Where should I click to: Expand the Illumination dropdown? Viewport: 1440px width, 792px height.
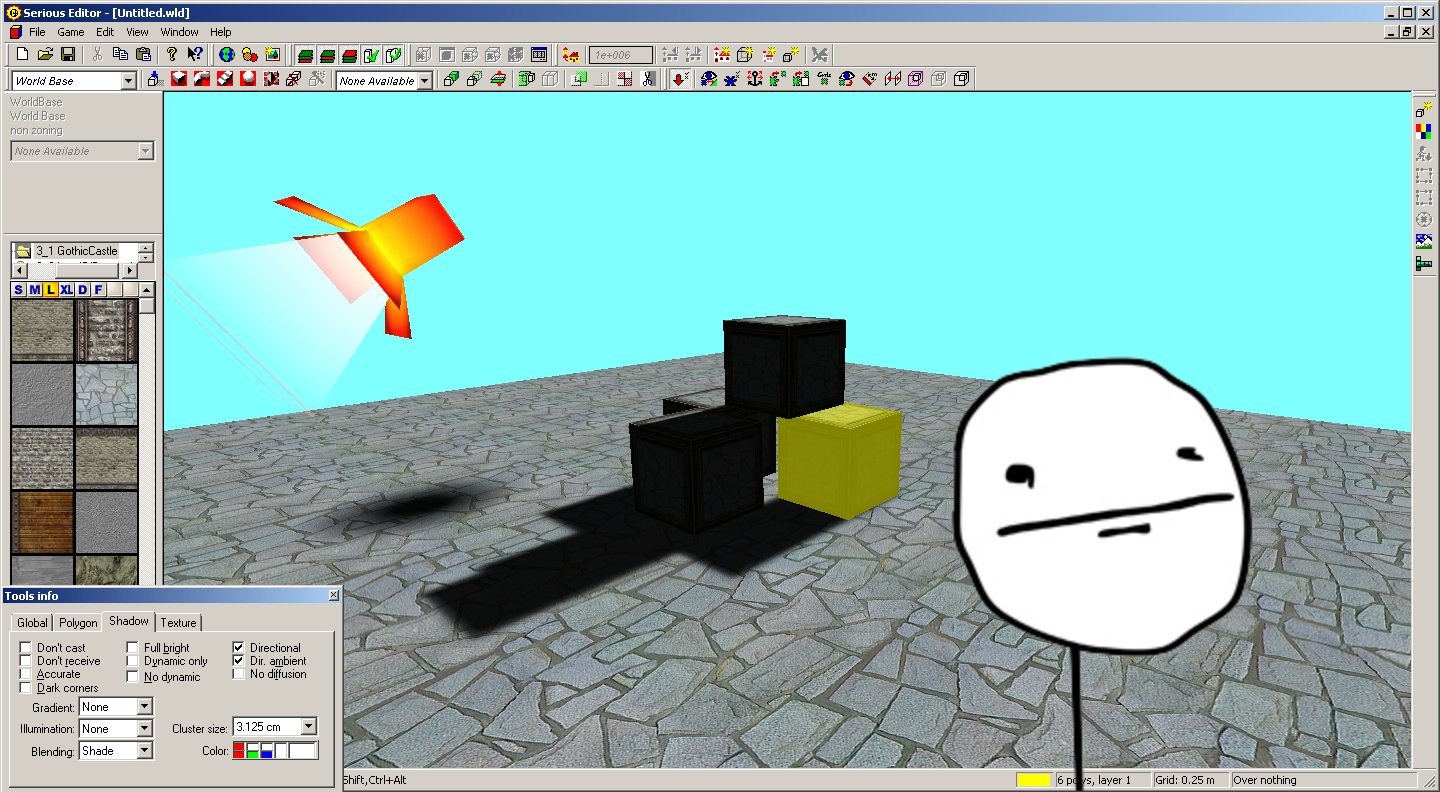[x=145, y=729]
